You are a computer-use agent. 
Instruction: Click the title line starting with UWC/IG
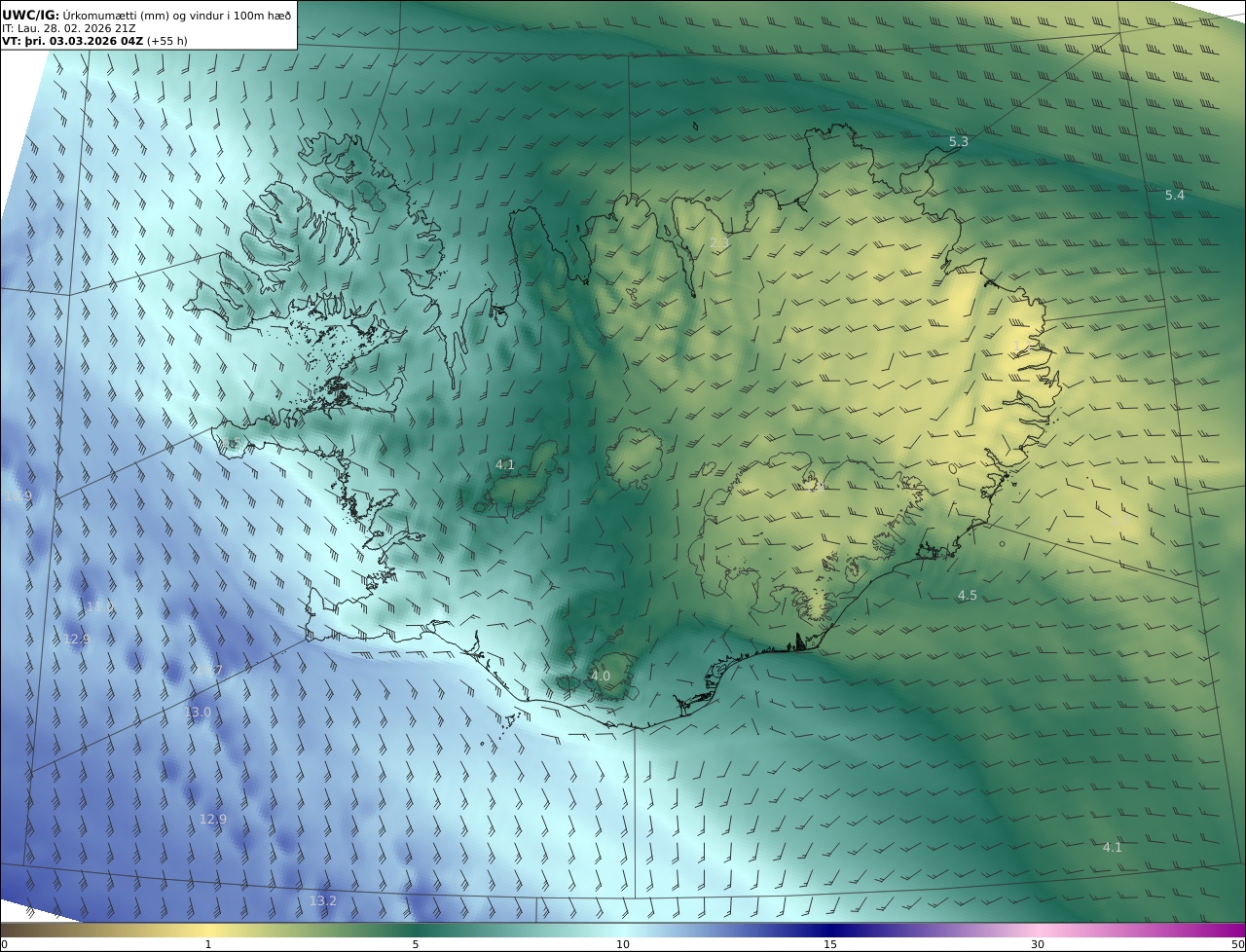[146, 15]
